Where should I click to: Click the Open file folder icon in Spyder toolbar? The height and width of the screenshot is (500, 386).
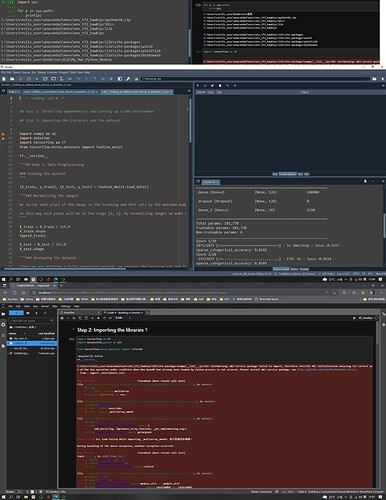(x=12, y=79)
